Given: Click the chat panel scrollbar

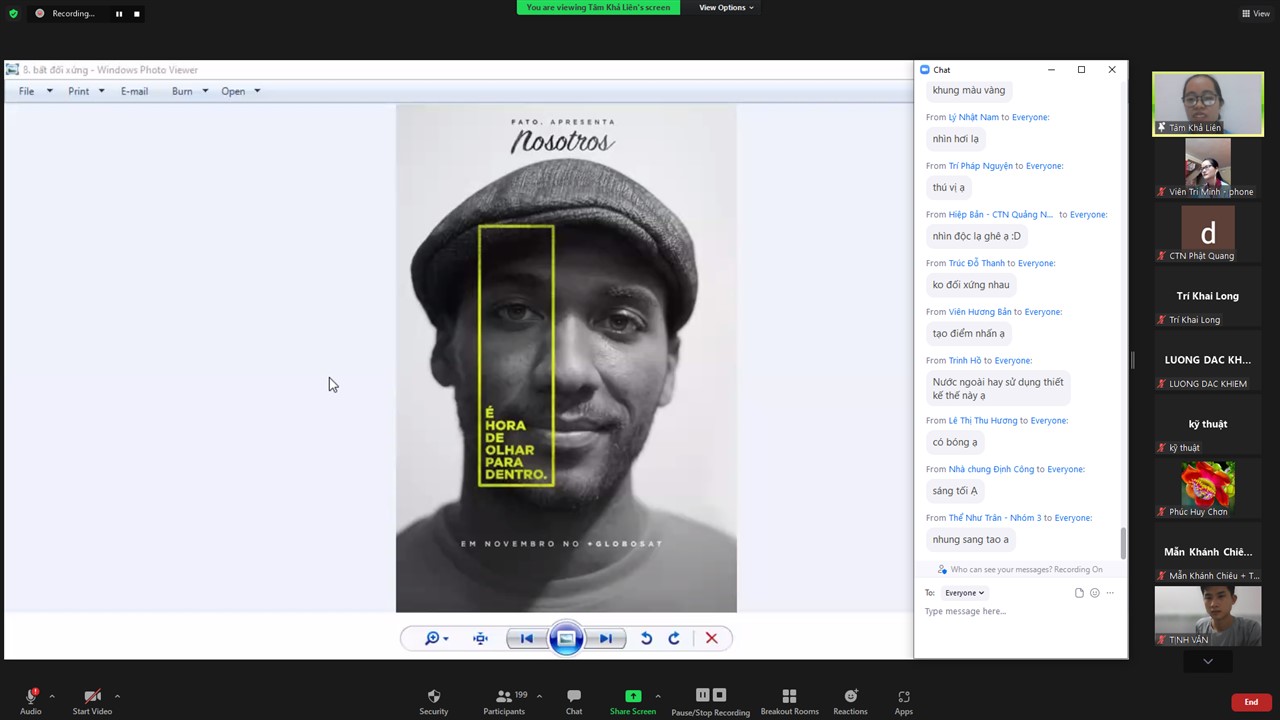Looking at the screenshot, I should (1123, 543).
